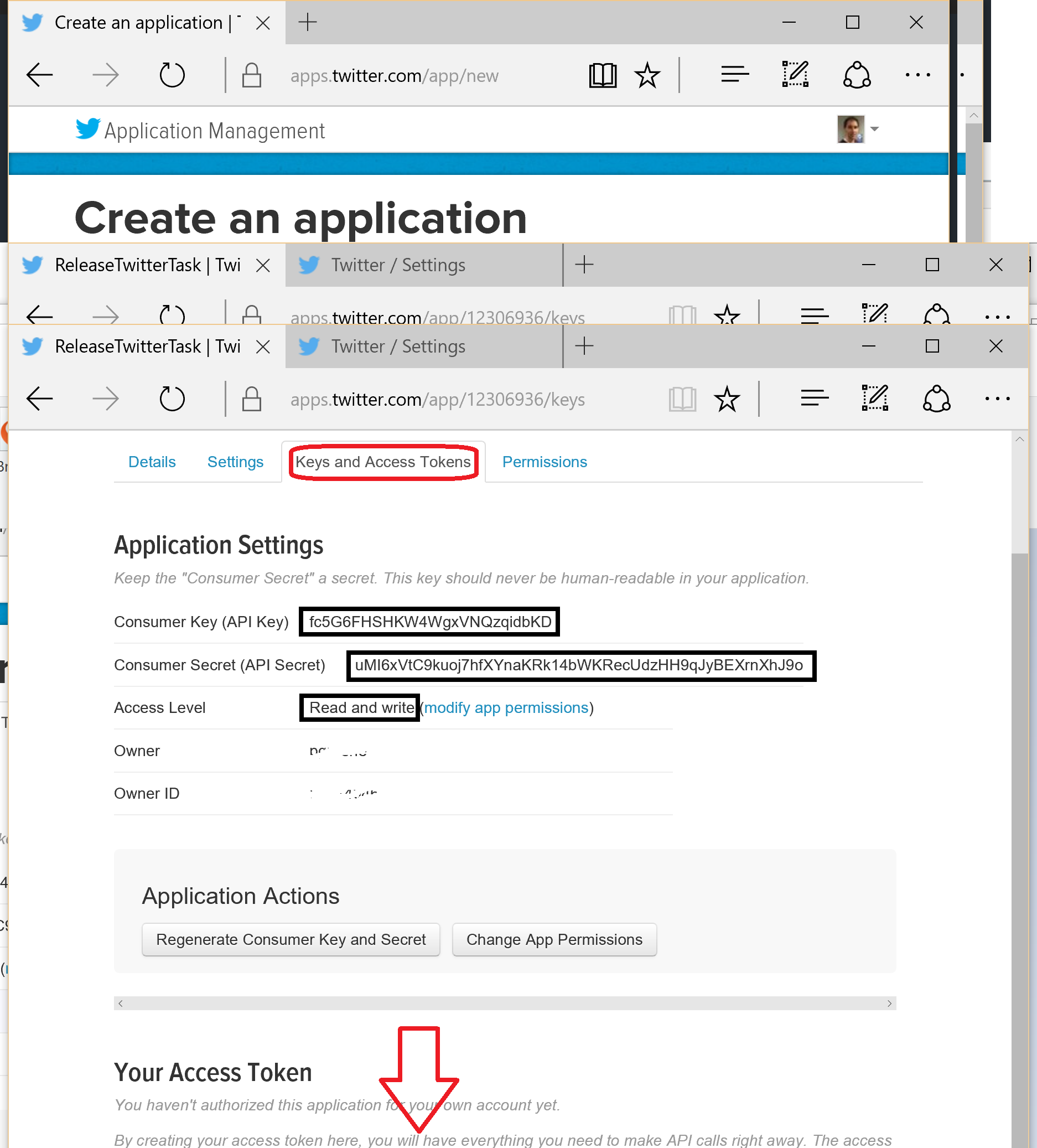
Task: Click the apps.twitter.com/app/new address bar
Action: 394,76
